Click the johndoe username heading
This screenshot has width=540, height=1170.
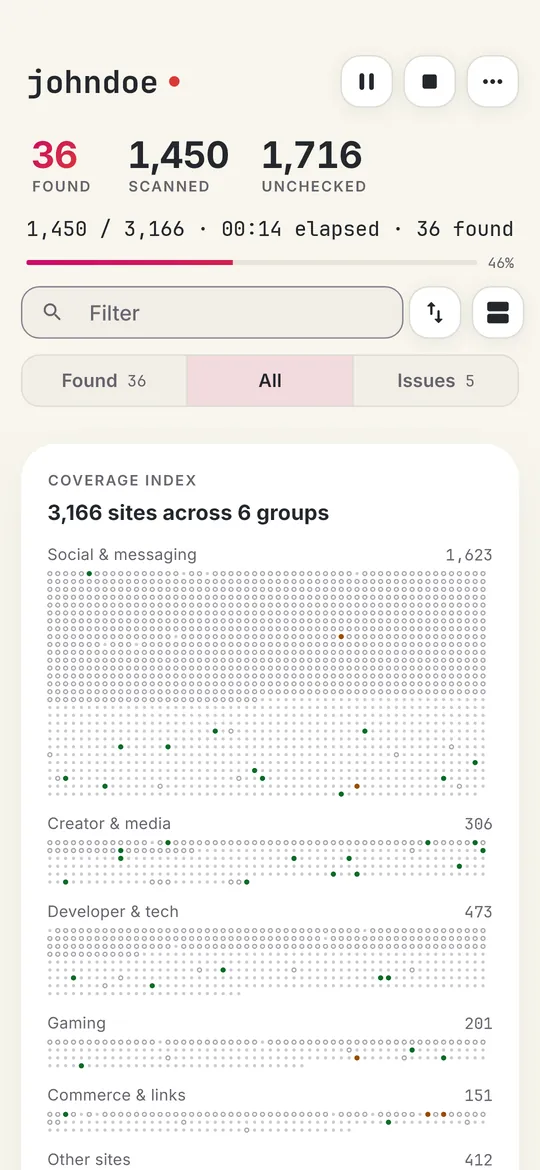[92, 82]
